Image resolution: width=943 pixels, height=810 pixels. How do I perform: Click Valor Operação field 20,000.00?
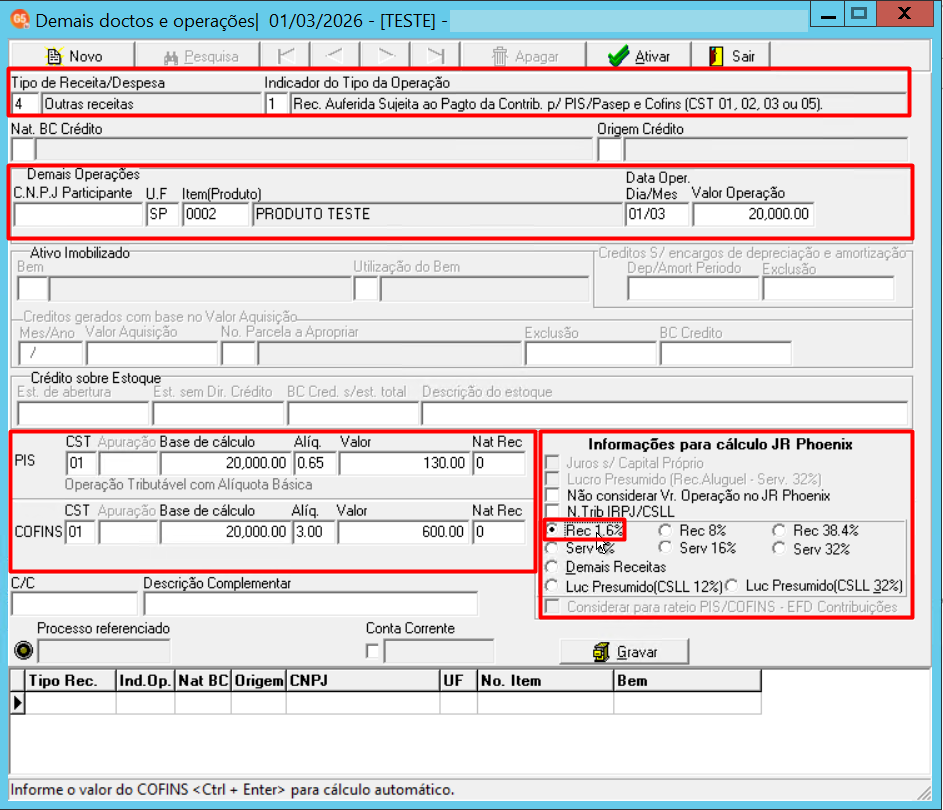click(x=754, y=214)
